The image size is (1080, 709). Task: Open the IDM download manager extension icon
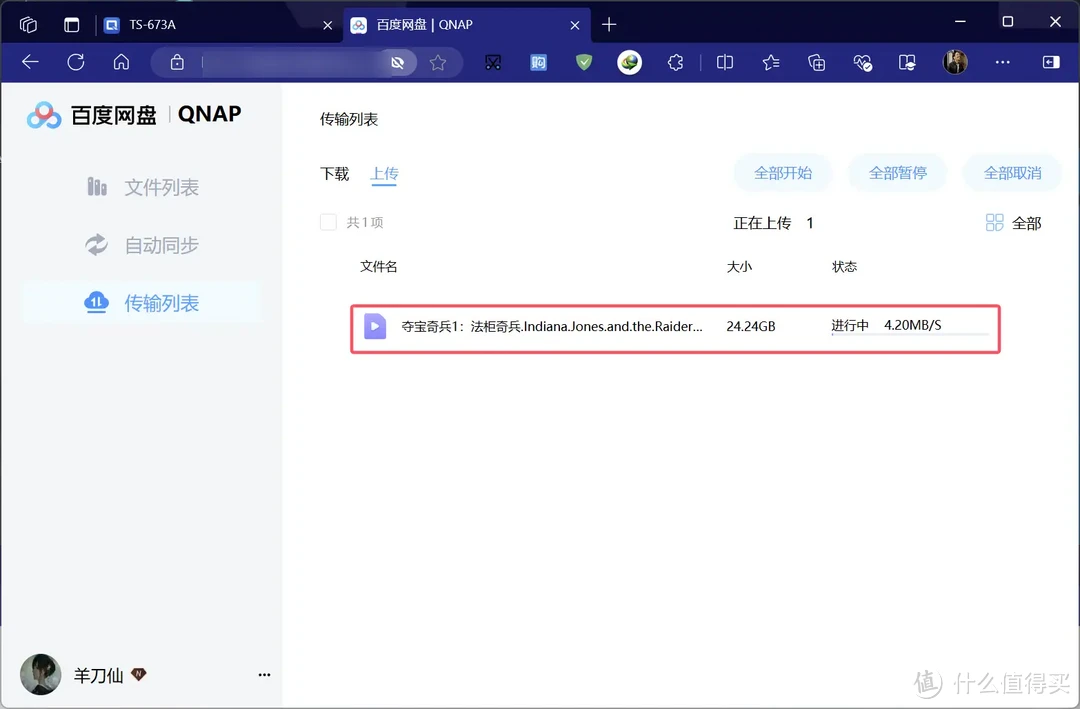click(x=629, y=62)
